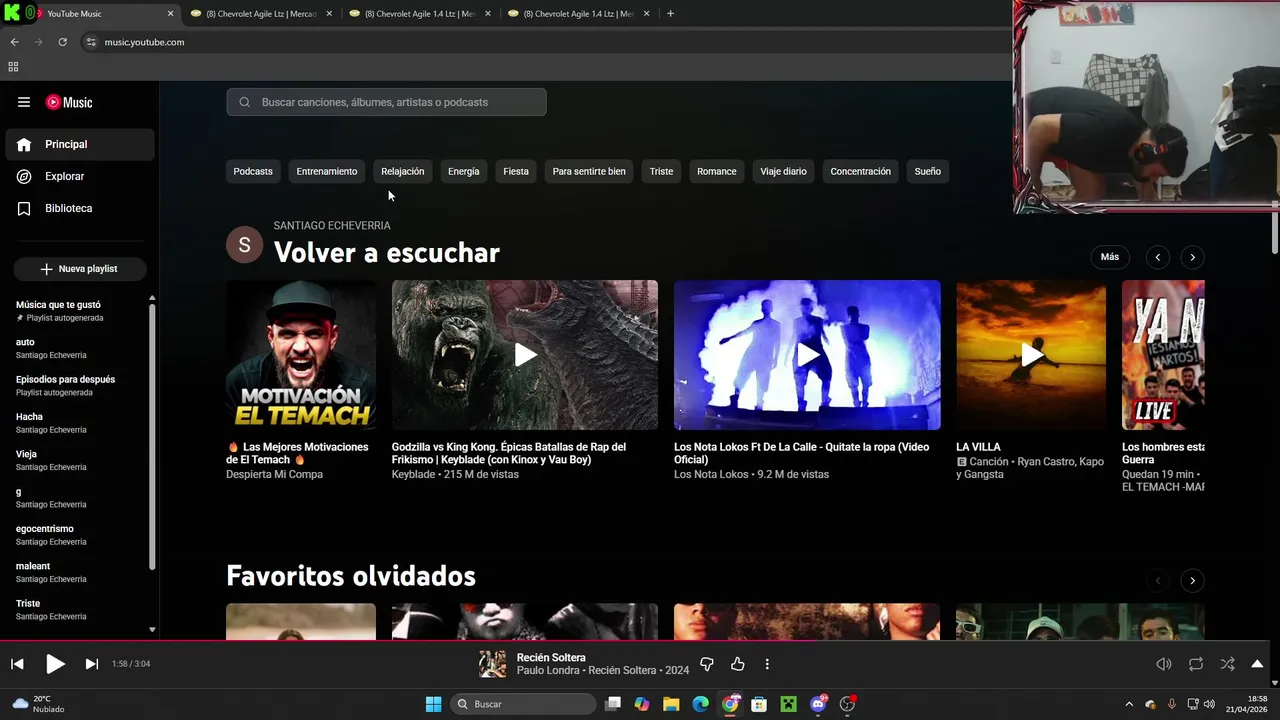The image size is (1280, 720).
Task: Focus the song search field
Action: [386, 102]
